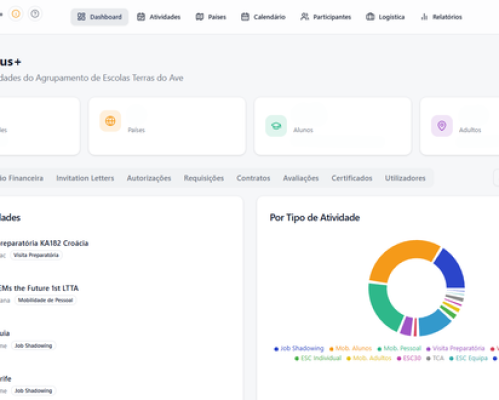
Task: Go to Atividades in the top navigation
Action: coord(159,17)
